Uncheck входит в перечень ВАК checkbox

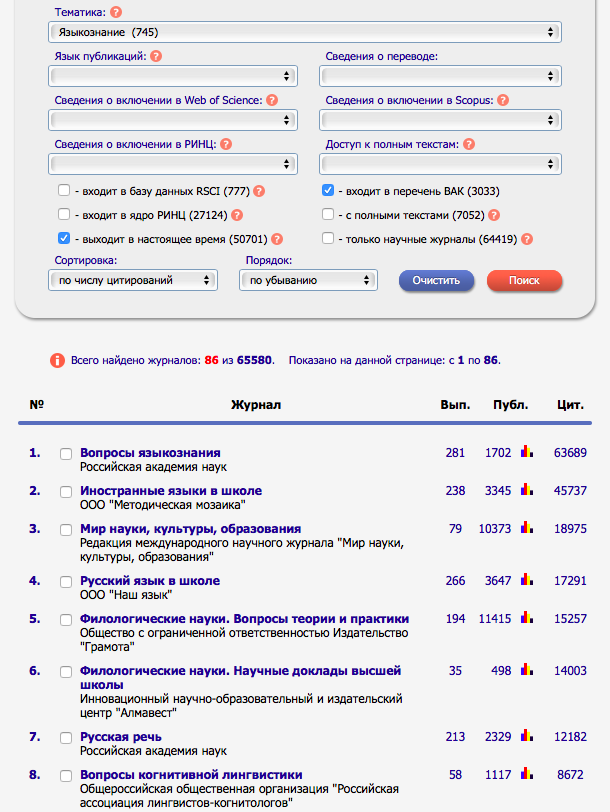click(x=328, y=190)
